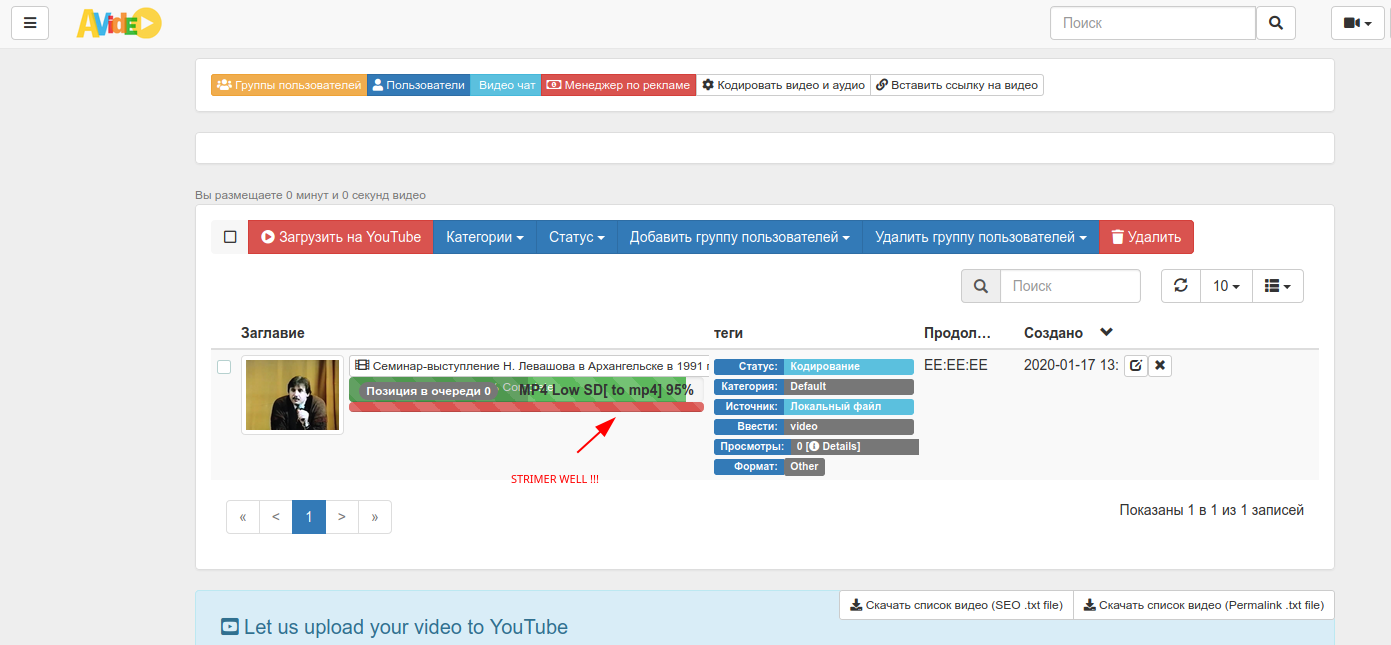Edit the Левашов seminar video entry
Image resolution: width=1391 pixels, height=645 pixels.
pyautogui.click(x=1135, y=365)
